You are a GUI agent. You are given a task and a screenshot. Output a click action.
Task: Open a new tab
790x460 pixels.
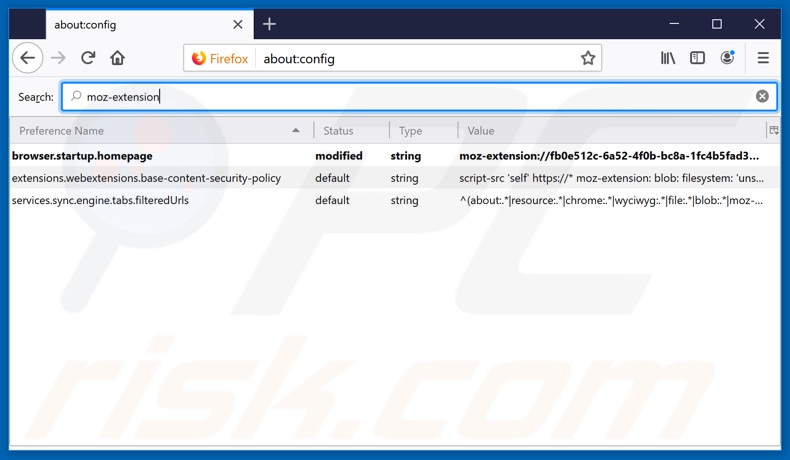point(269,24)
